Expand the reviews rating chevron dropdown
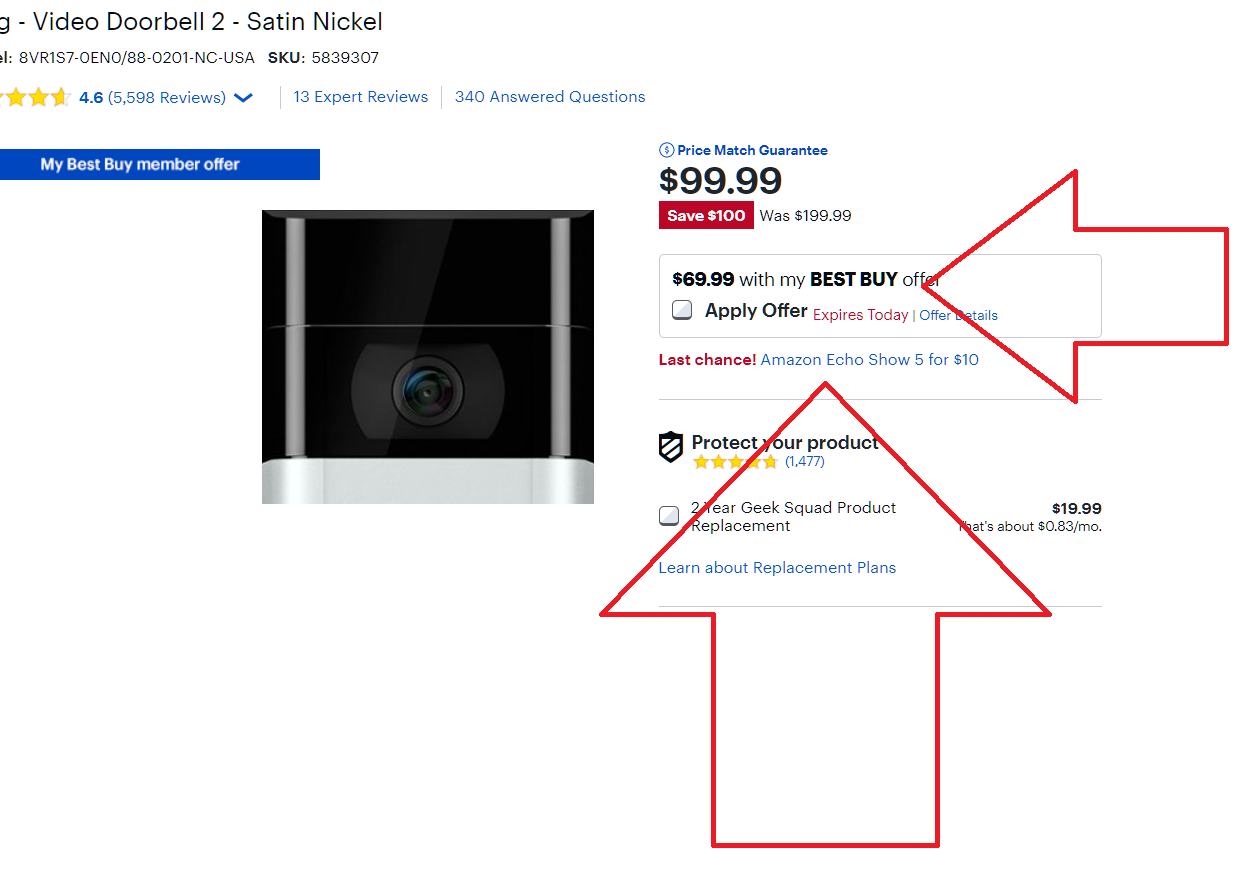The height and width of the screenshot is (873, 1237). [x=243, y=98]
